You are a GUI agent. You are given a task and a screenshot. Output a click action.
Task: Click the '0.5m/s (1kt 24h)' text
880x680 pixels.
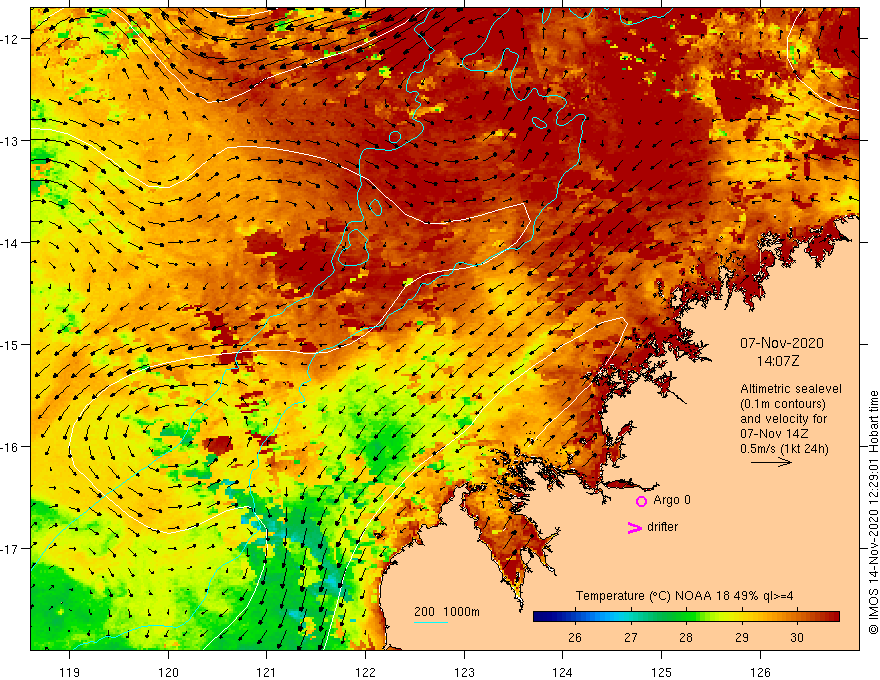784,449
